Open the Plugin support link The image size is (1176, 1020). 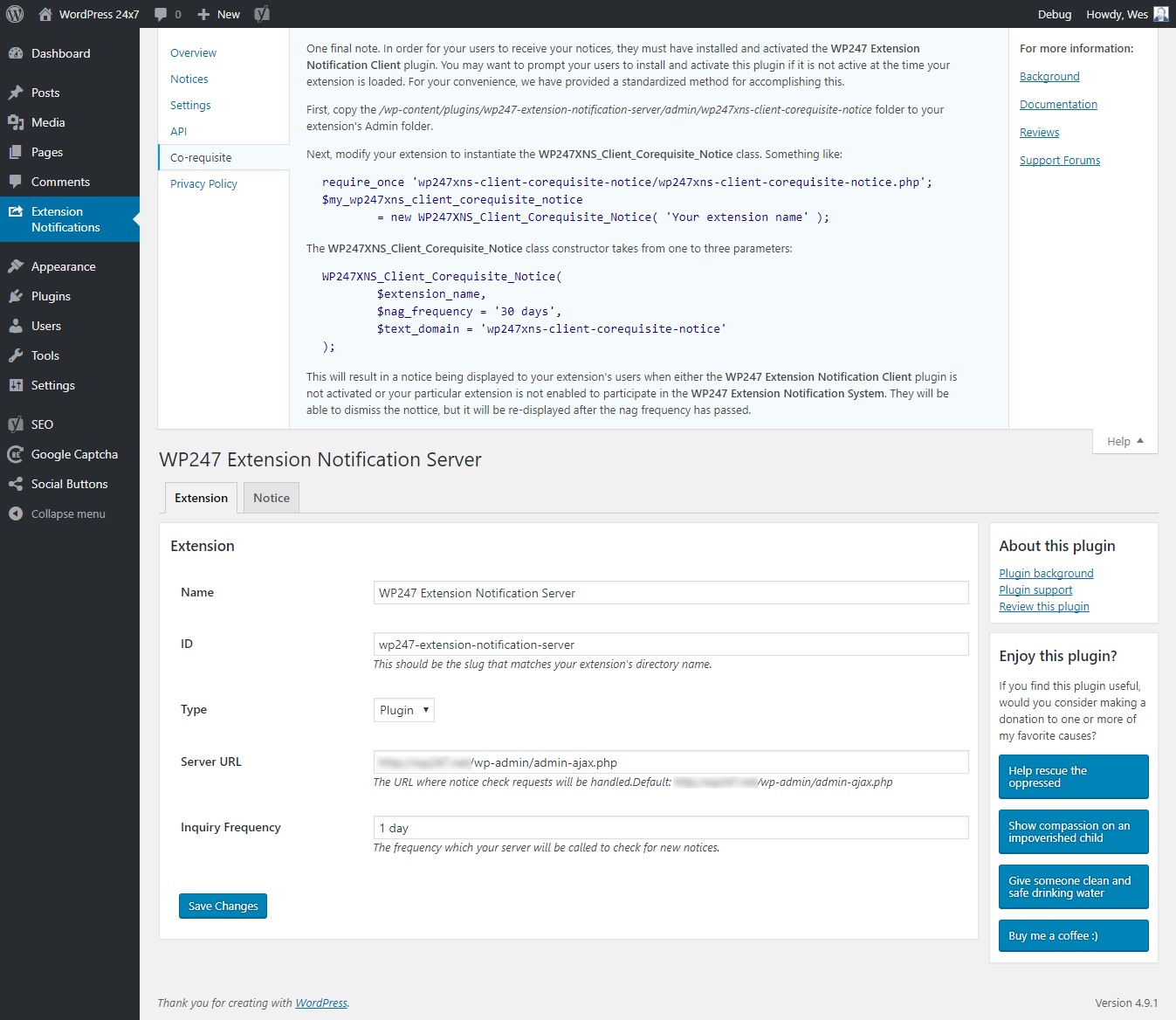coord(1035,589)
